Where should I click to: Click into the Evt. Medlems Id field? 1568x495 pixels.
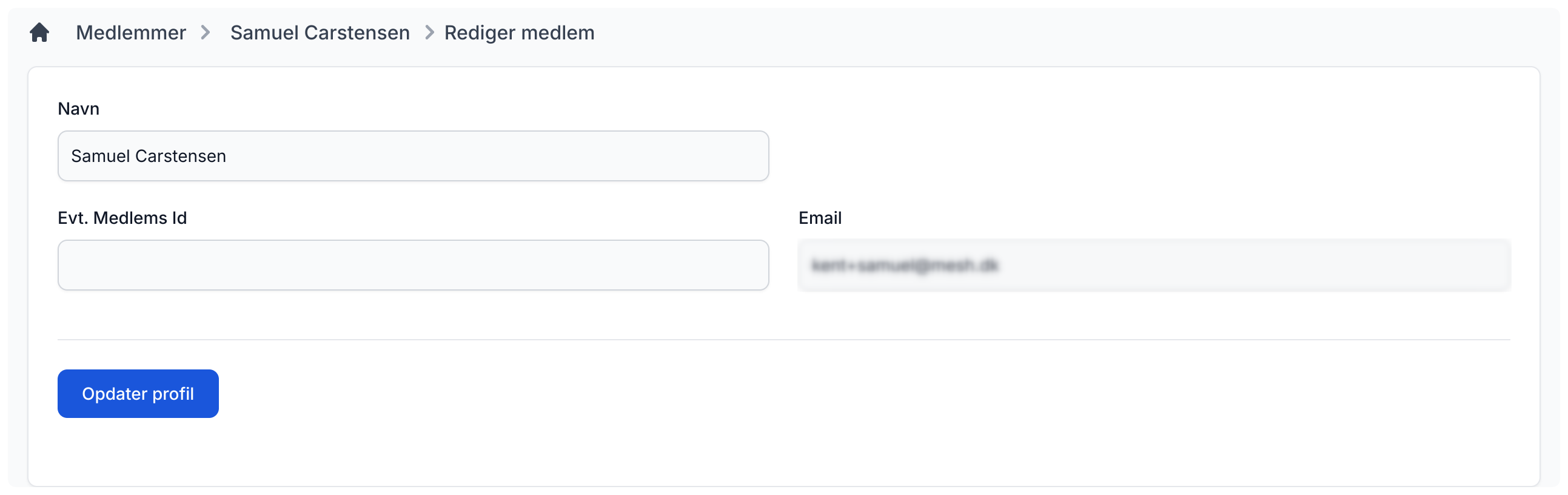pos(413,265)
